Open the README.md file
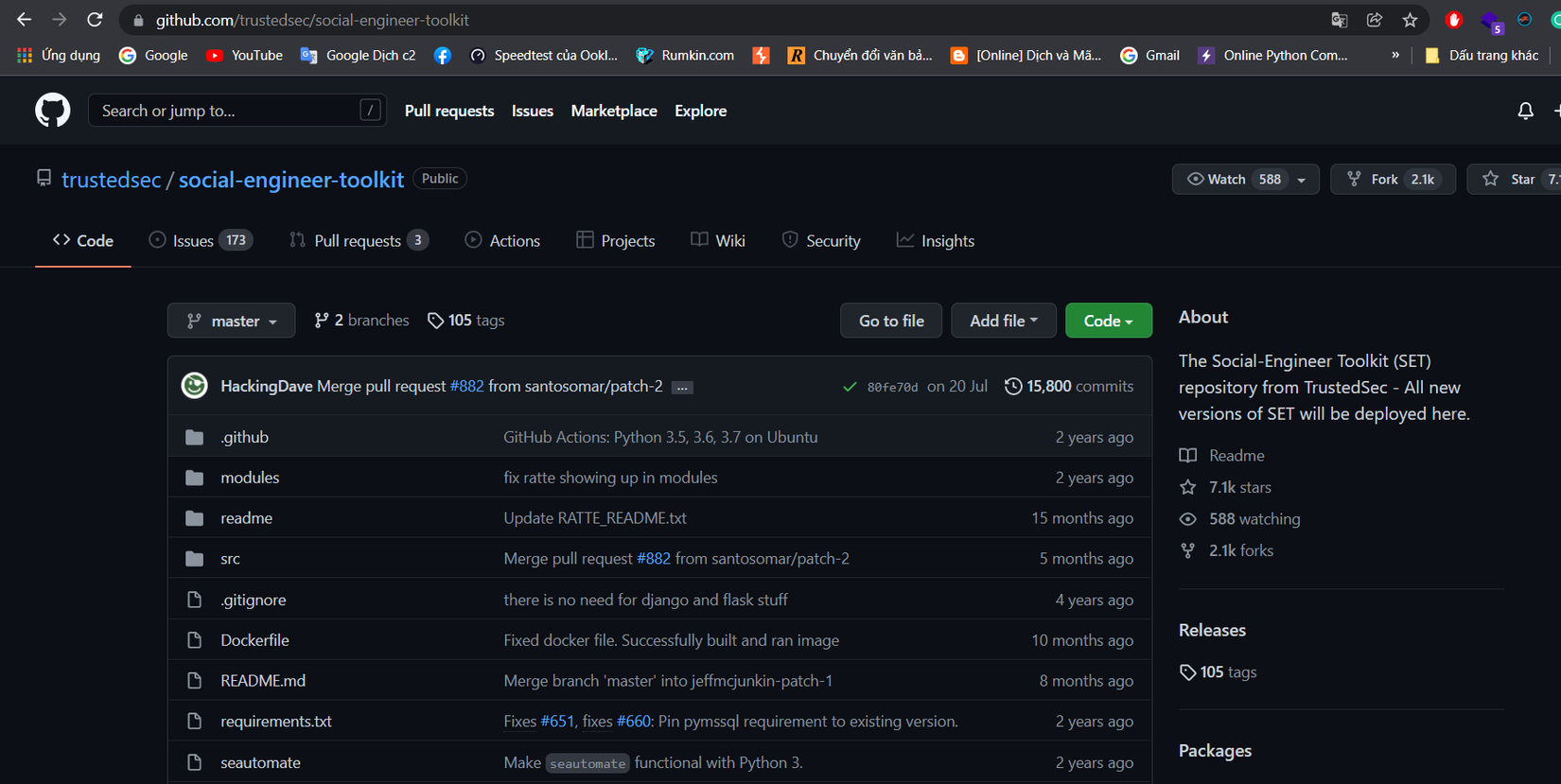The image size is (1561, 784). [x=263, y=681]
